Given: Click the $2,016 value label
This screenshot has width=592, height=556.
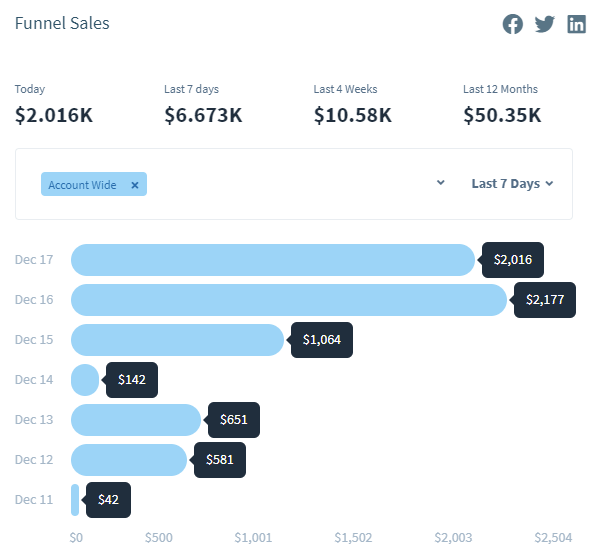Looking at the screenshot, I should 513,260.
